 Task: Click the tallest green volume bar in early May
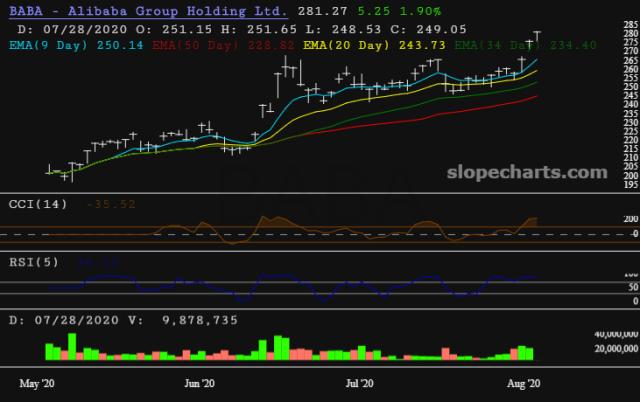[72, 346]
